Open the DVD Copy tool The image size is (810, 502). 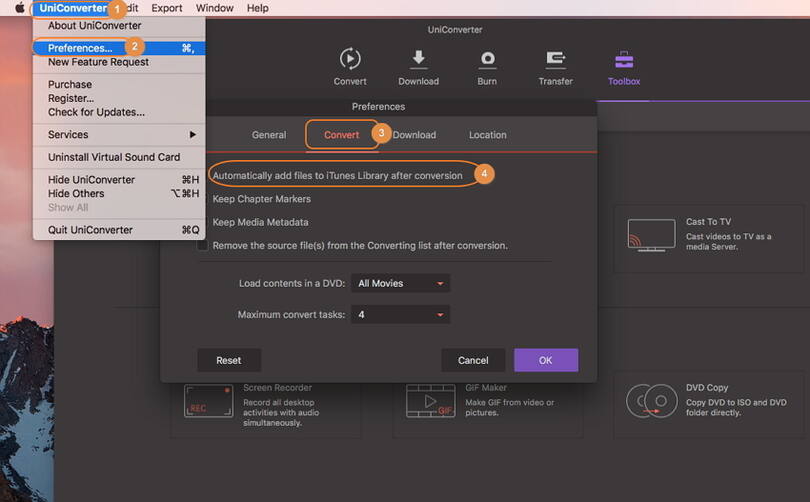[x=710, y=403]
